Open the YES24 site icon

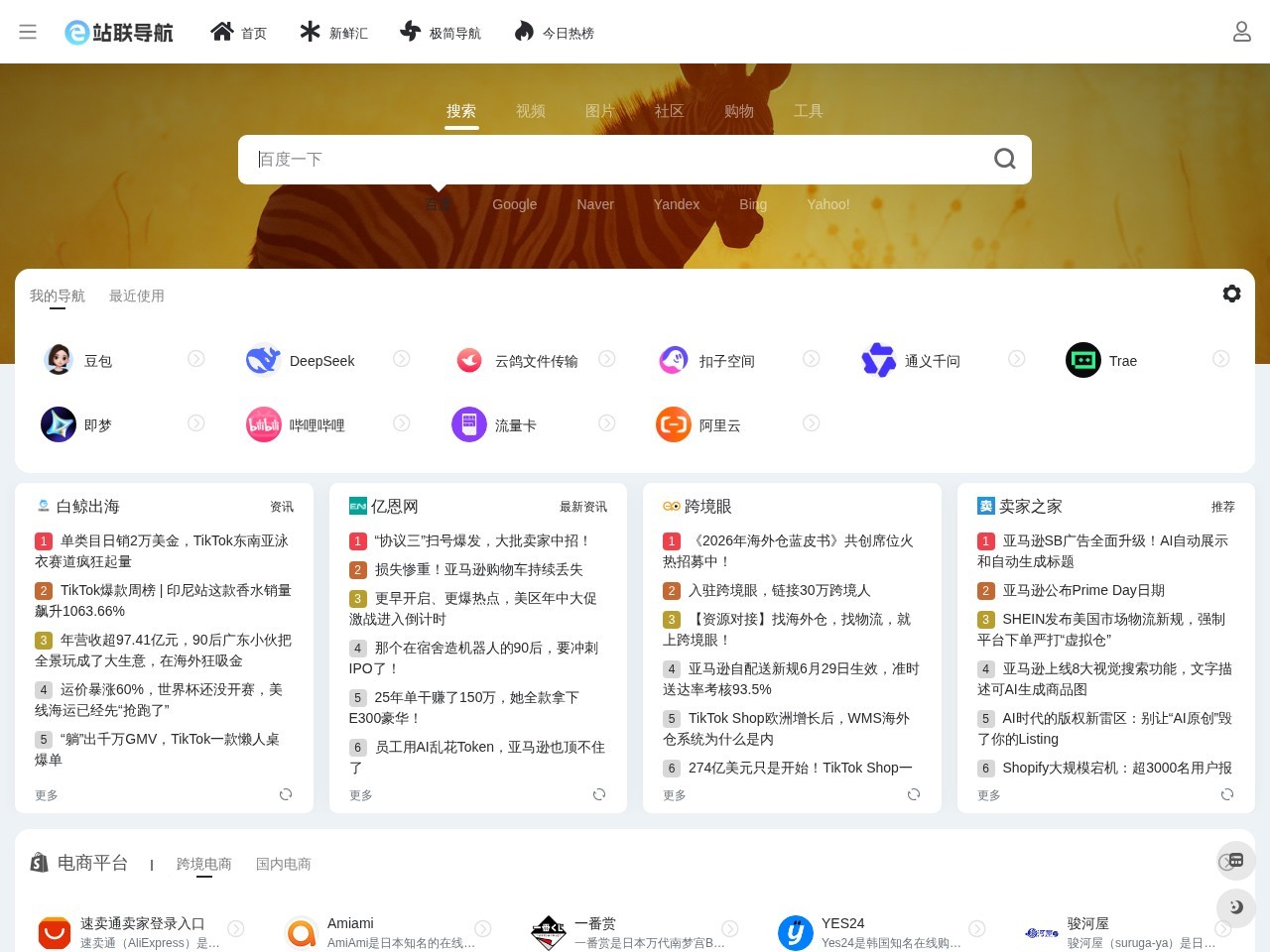(796, 933)
